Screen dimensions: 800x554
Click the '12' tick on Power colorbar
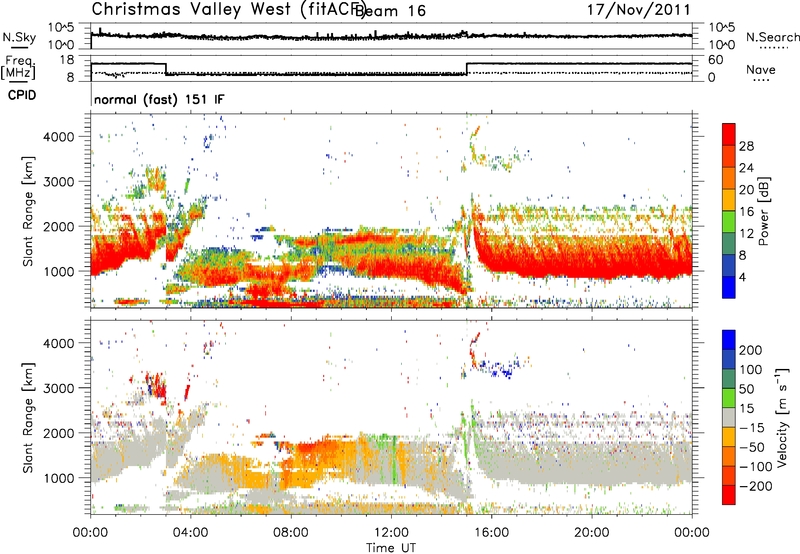pos(746,233)
